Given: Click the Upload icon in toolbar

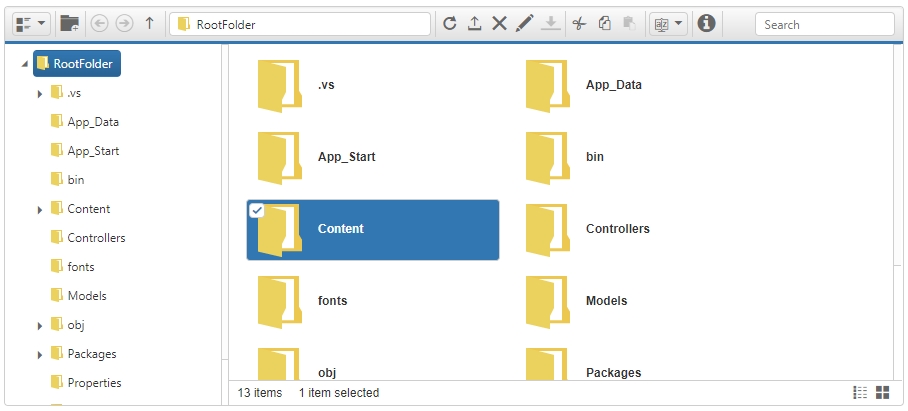Looking at the screenshot, I should 475,24.
